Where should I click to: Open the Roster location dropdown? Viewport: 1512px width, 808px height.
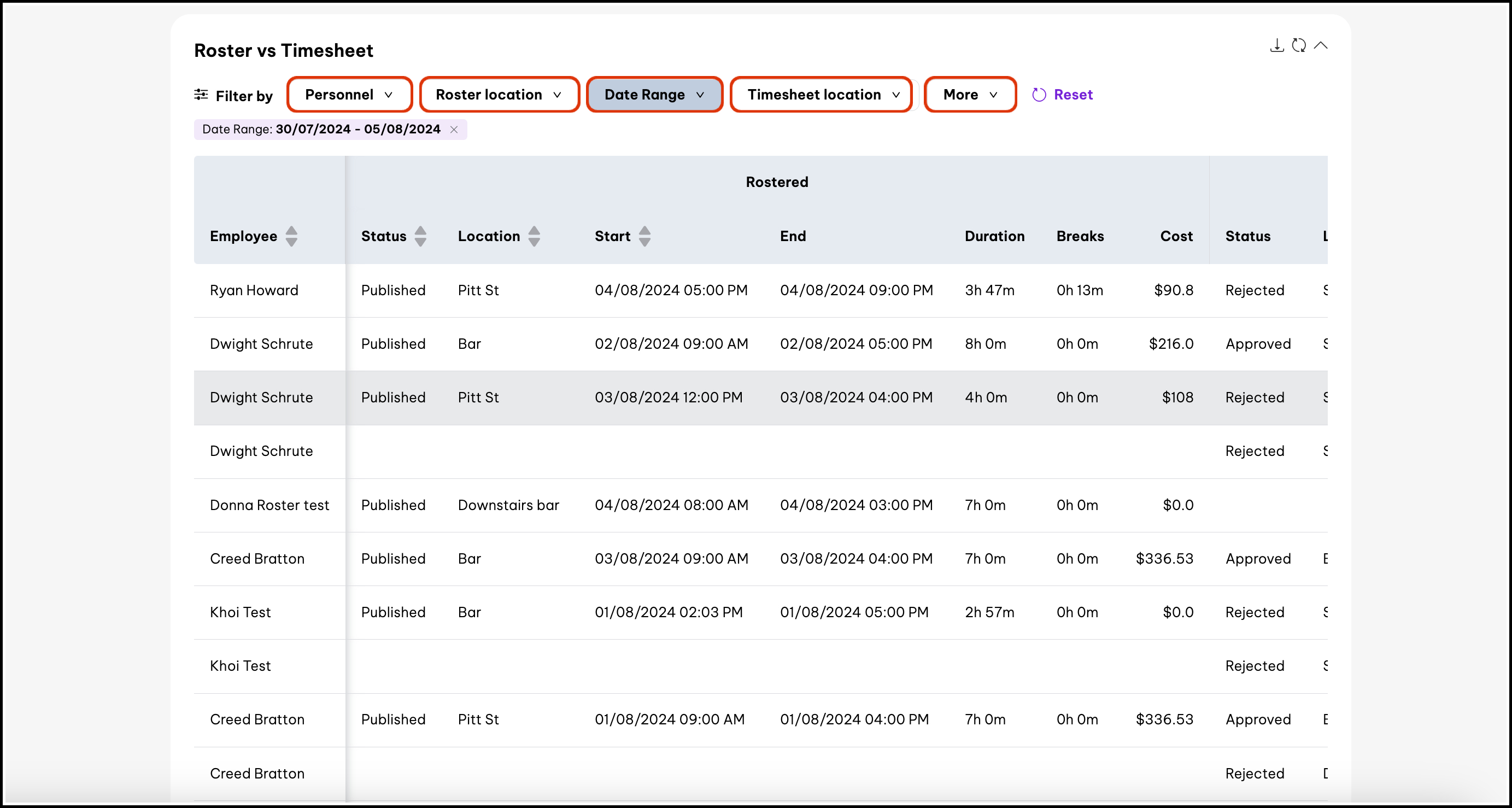point(499,95)
